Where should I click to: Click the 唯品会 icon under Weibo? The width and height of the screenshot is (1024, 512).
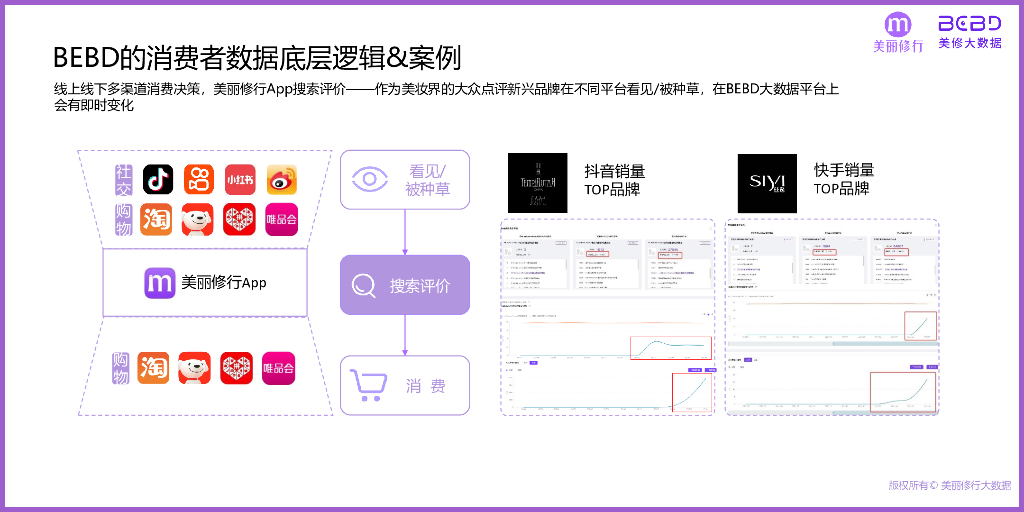coord(281,220)
